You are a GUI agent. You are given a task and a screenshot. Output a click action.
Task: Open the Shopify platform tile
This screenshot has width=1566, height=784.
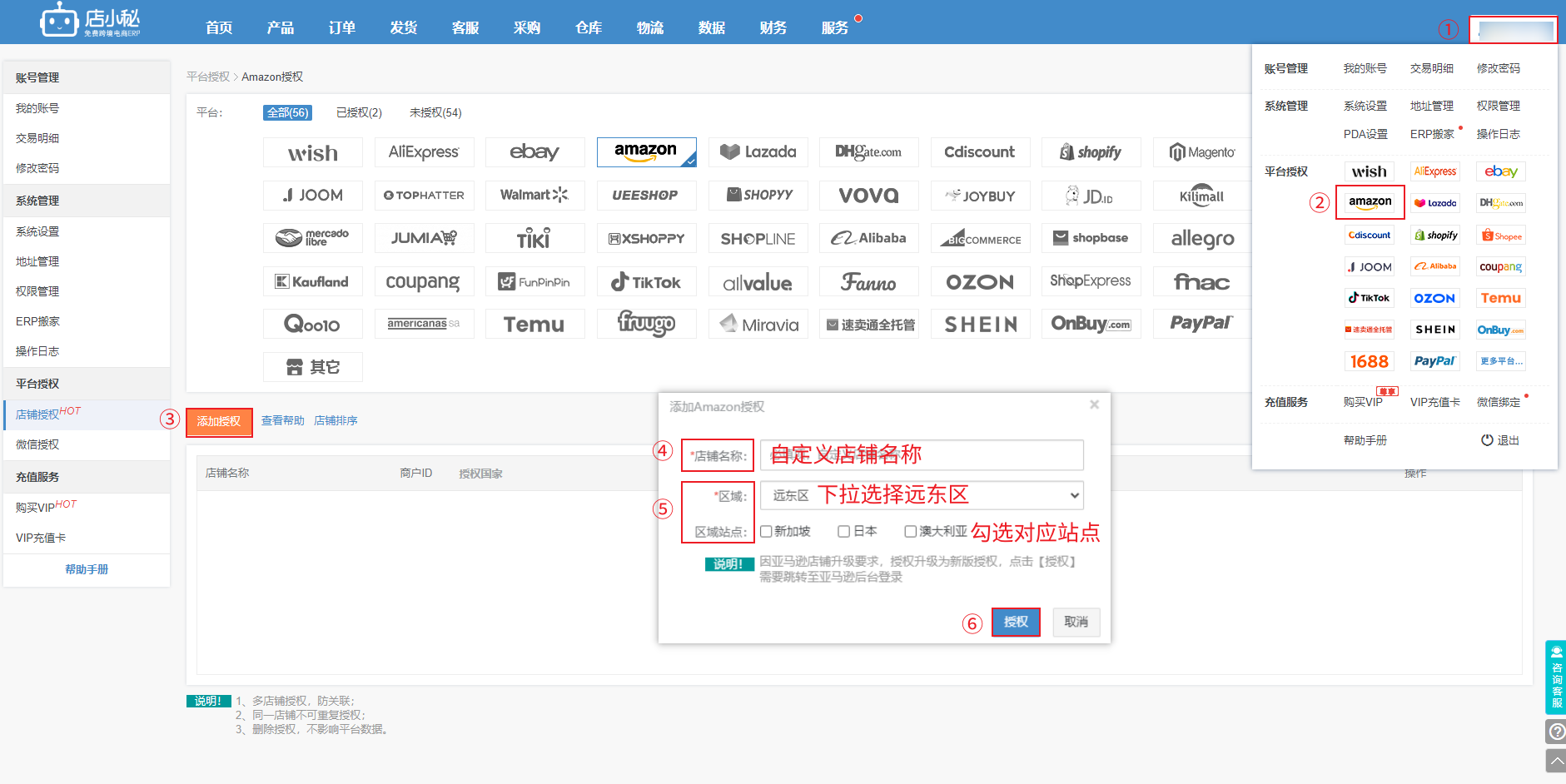(1091, 152)
